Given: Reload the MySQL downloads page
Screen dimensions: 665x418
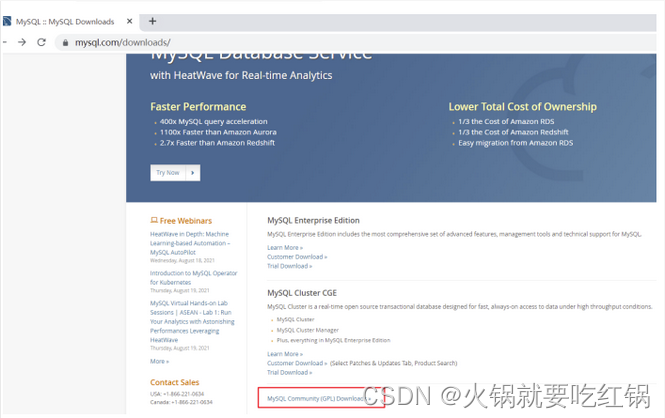Looking at the screenshot, I should (41, 42).
